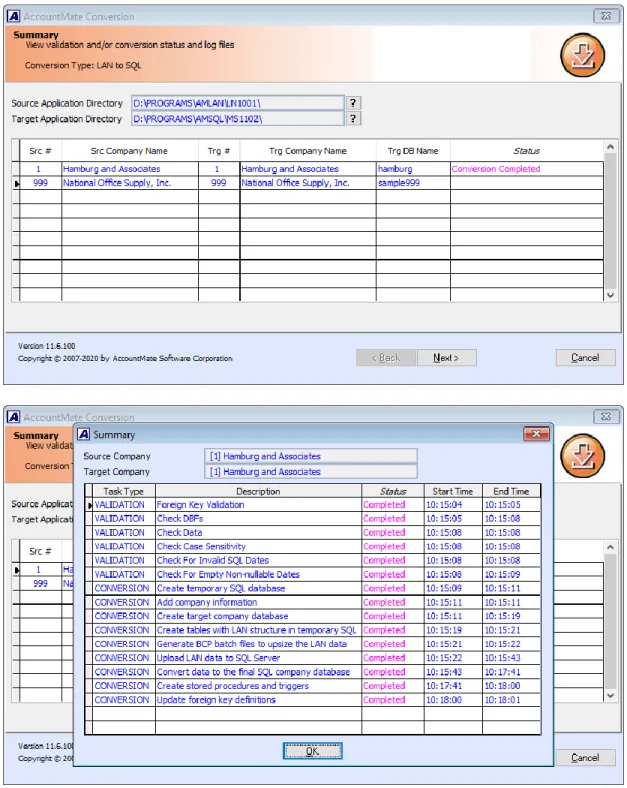
Task: Click the row selector arrow for company 999
Action: (x=16, y=183)
